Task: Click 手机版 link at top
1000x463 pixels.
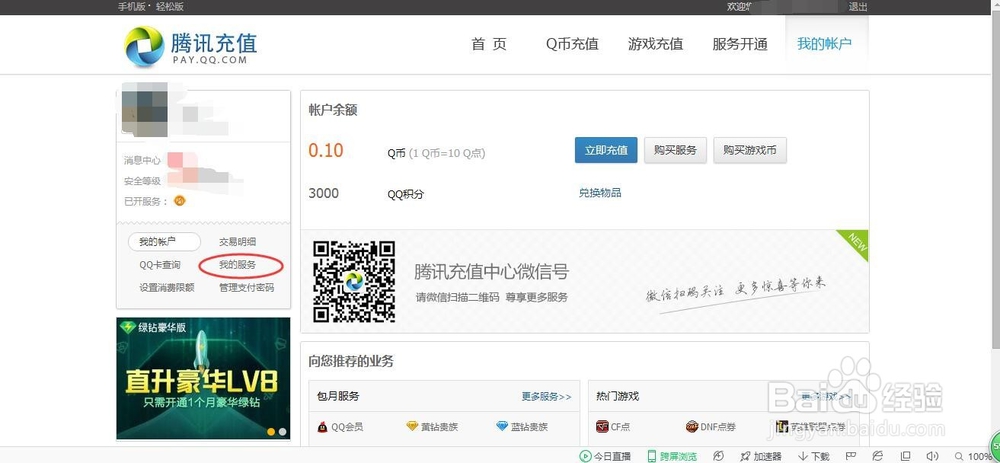Action: point(131,6)
